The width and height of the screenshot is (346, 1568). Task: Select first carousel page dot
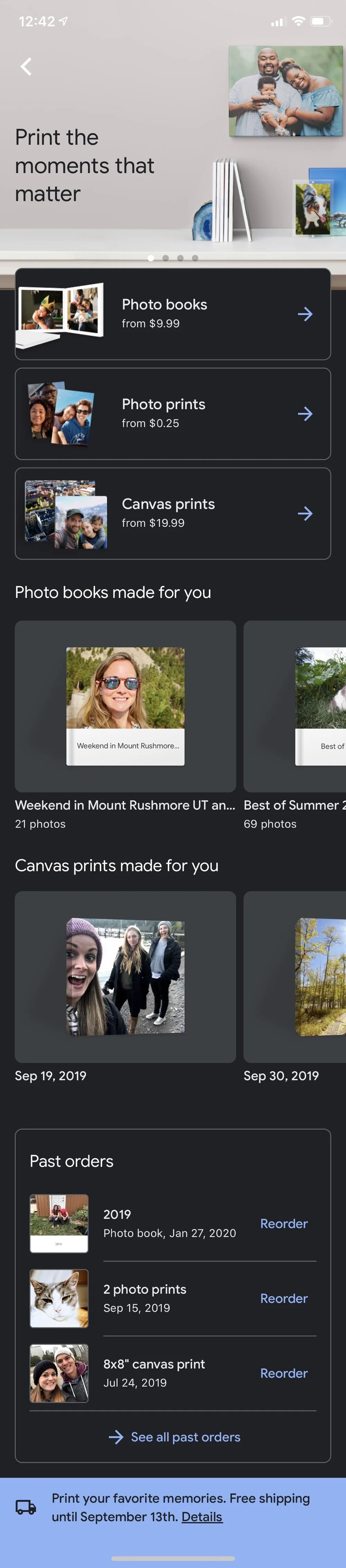[x=151, y=258]
